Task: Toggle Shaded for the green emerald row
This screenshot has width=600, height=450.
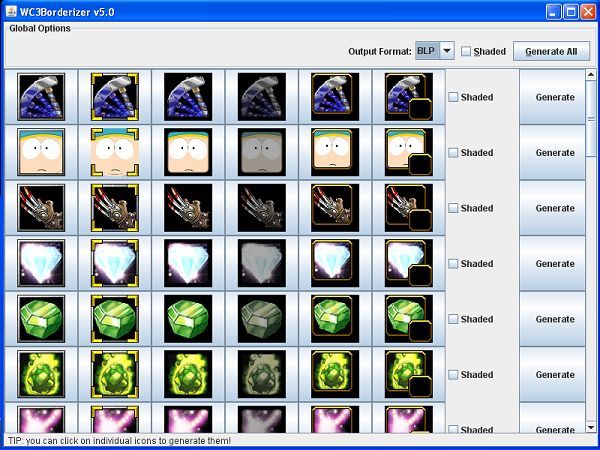Action: click(x=453, y=319)
